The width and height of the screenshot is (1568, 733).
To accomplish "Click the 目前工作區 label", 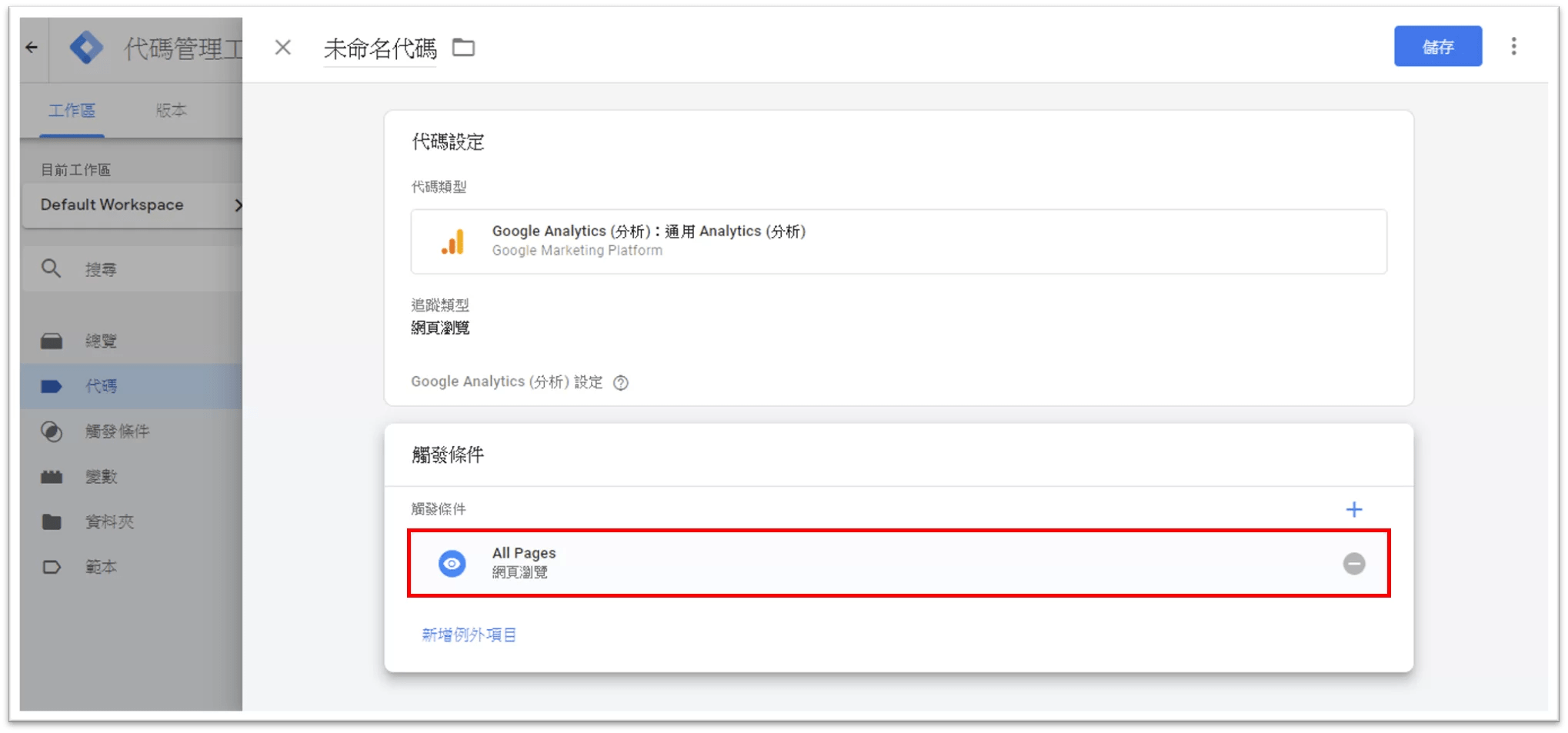I will (75, 169).
